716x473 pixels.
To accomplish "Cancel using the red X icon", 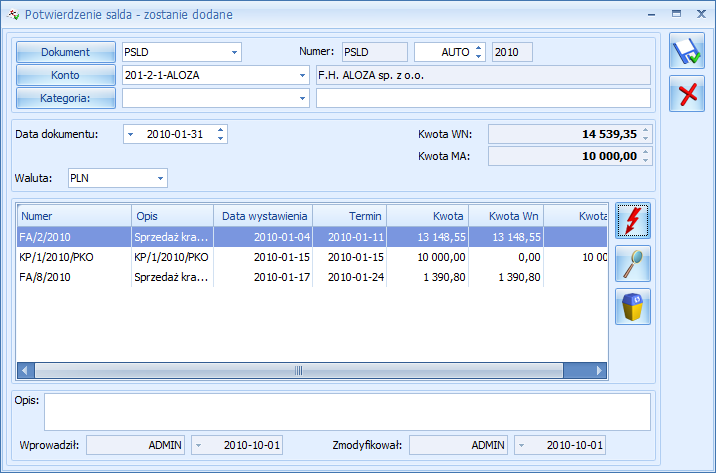I will (687, 94).
